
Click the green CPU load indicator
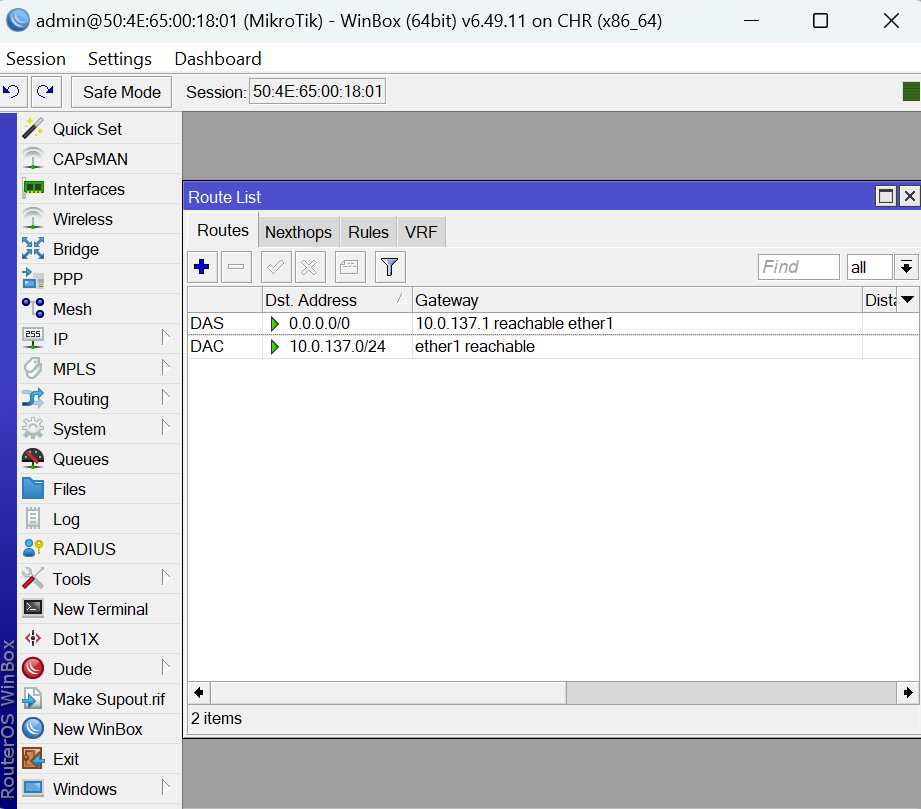[x=911, y=92]
